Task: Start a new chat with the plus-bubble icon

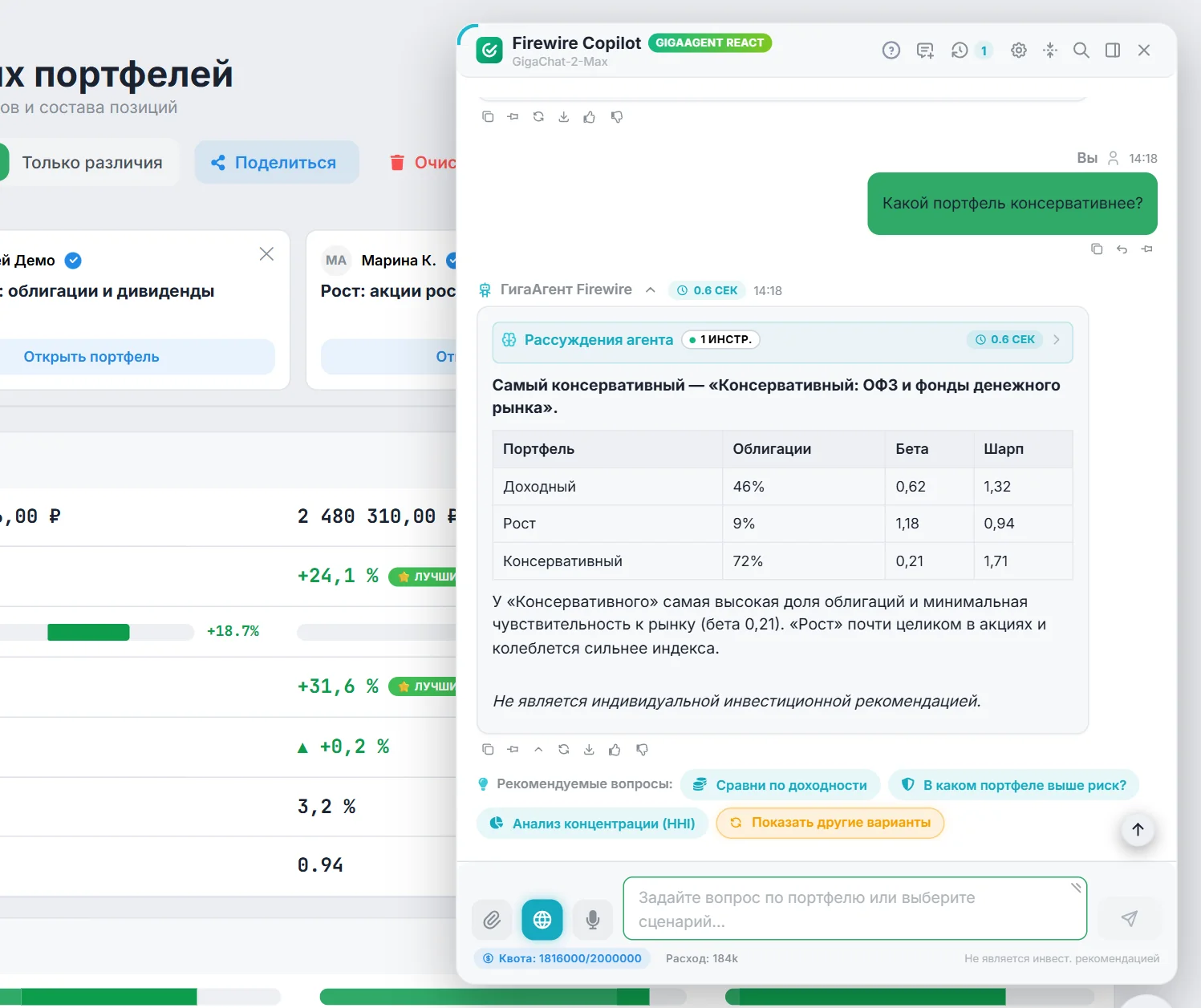Action: [925, 51]
